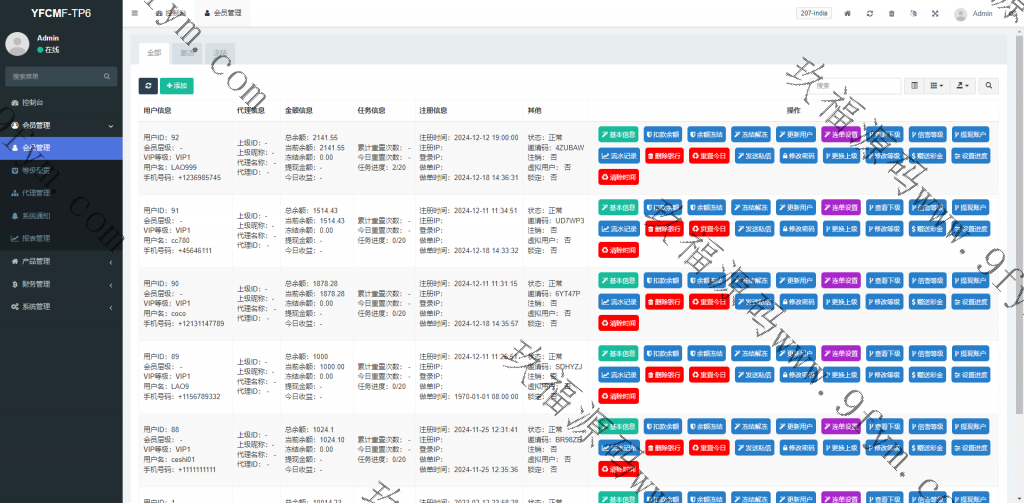This screenshot has width=1024, height=503.
Task: Click the dark refresh button above table
Action: pyautogui.click(x=148, y=87)
